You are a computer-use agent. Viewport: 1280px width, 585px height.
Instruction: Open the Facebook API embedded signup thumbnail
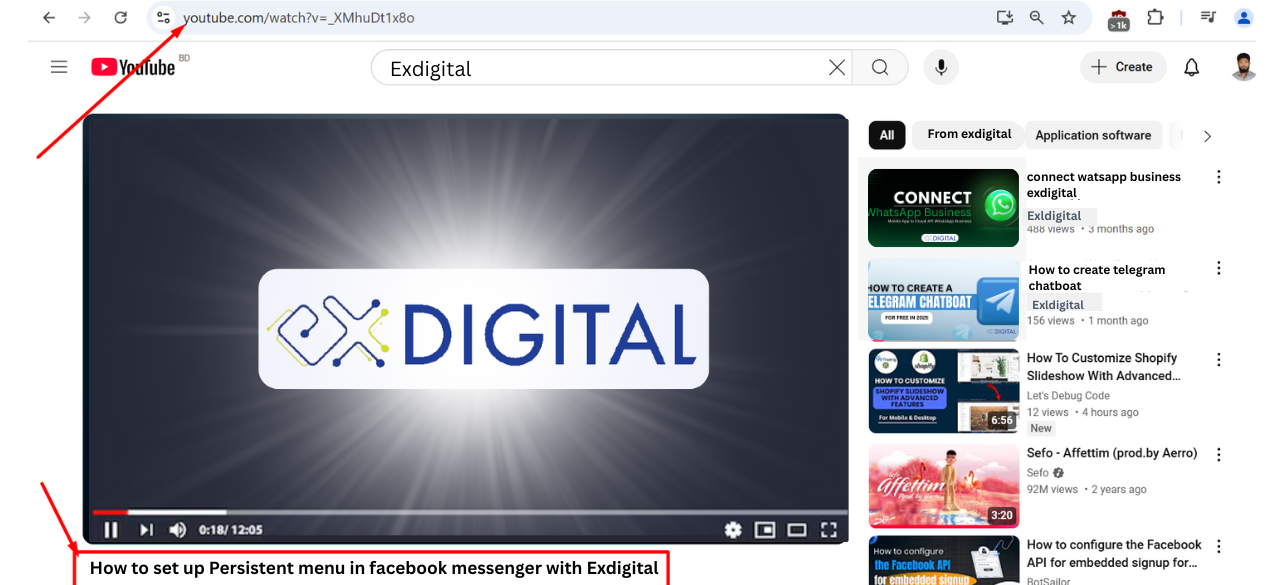pyautogui.click(x=943, y=561)
